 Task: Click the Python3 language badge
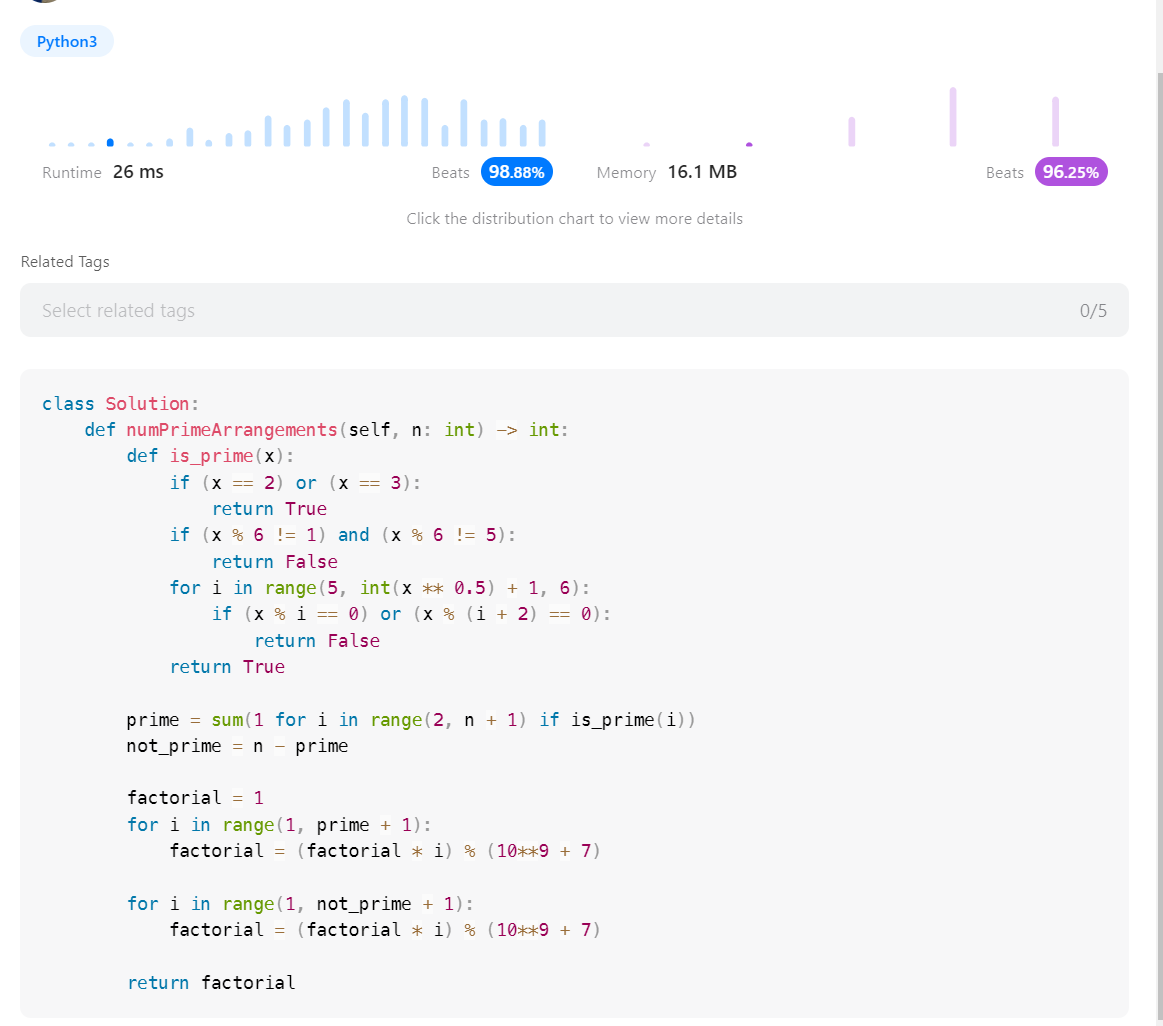click(66, 41)
